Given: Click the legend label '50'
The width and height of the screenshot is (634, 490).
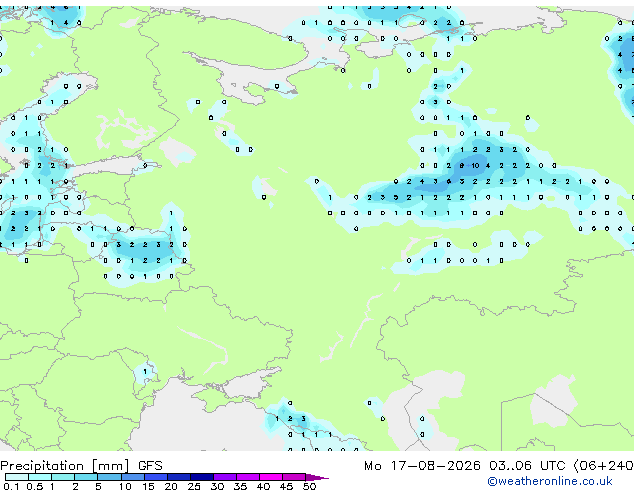Looking at the screenshot, I should (x=309, y=486).
